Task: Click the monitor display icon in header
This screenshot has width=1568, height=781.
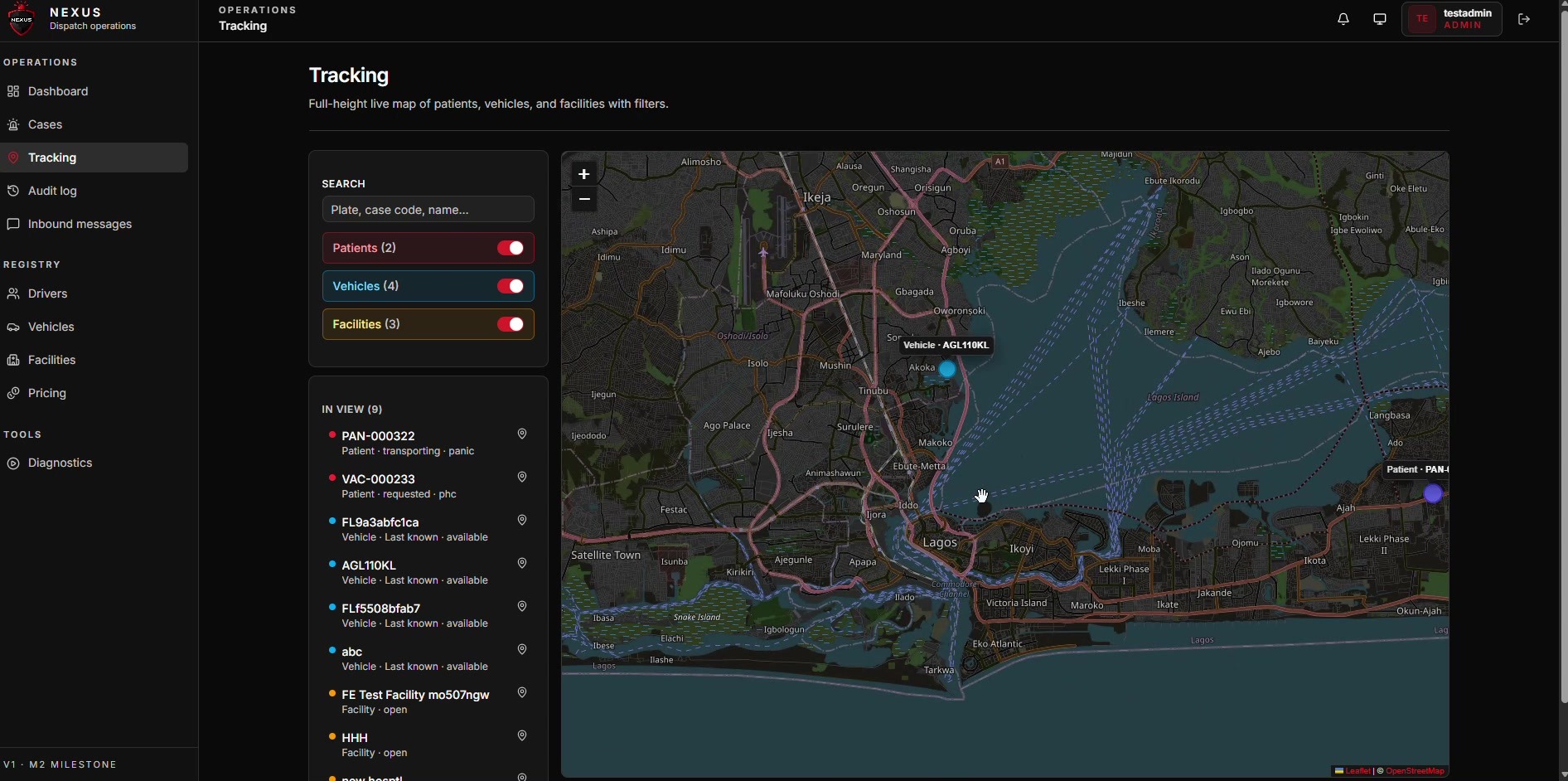Action: 1381,19
